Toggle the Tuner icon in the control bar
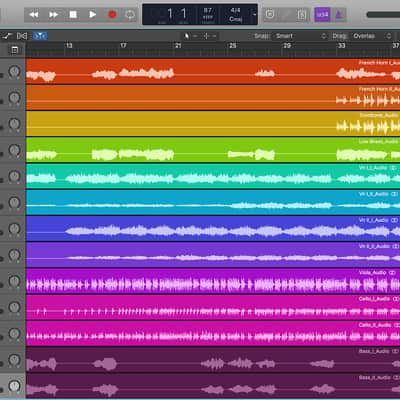400x400 pixels. [x=286, y=15]
